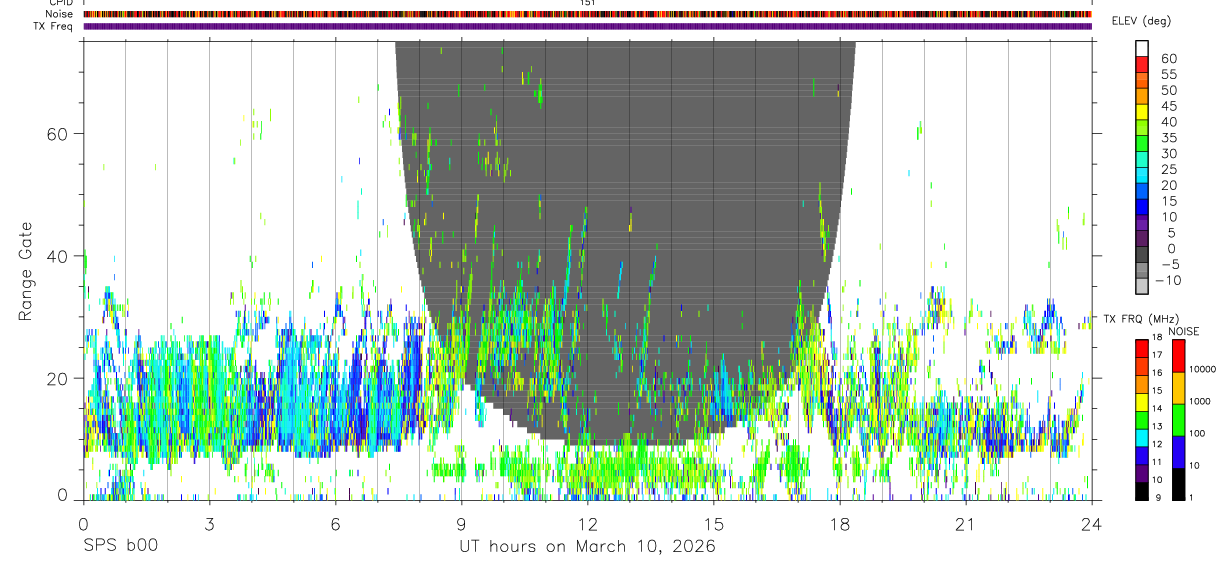Click x-axis tick label '12' on time axis
Viewport: 1228px width, 567px height.
(588, 523)
